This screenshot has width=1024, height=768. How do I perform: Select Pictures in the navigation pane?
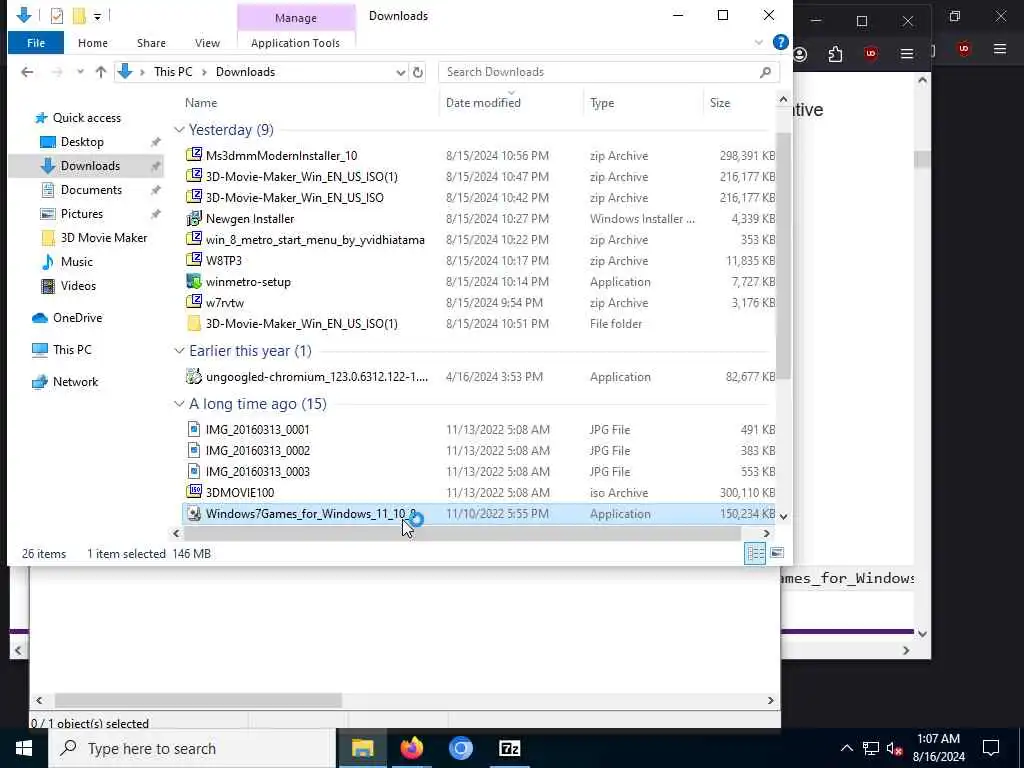point(82,214)
